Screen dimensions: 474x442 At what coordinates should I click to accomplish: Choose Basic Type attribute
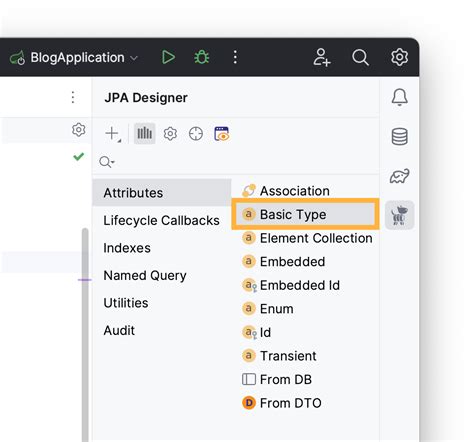tap(305, 214)
